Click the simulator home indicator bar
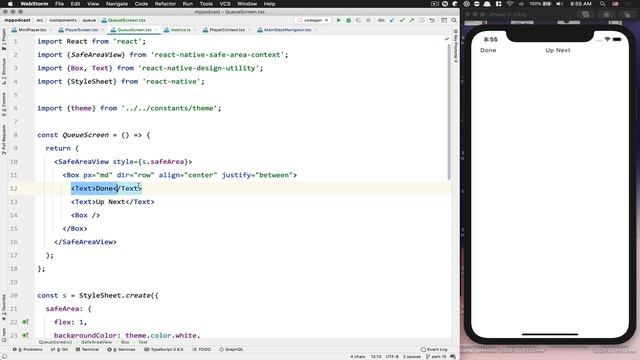 coord(550,334)
